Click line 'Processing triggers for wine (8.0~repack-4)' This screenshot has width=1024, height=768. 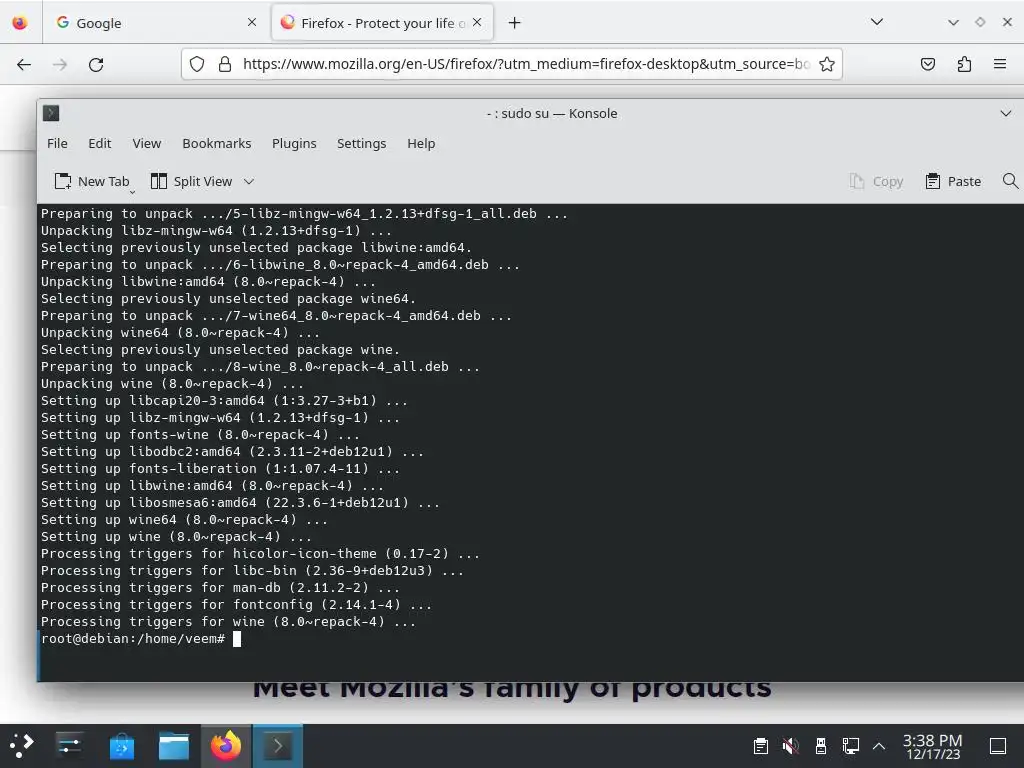pyautogui.click(x=228, y=622)
